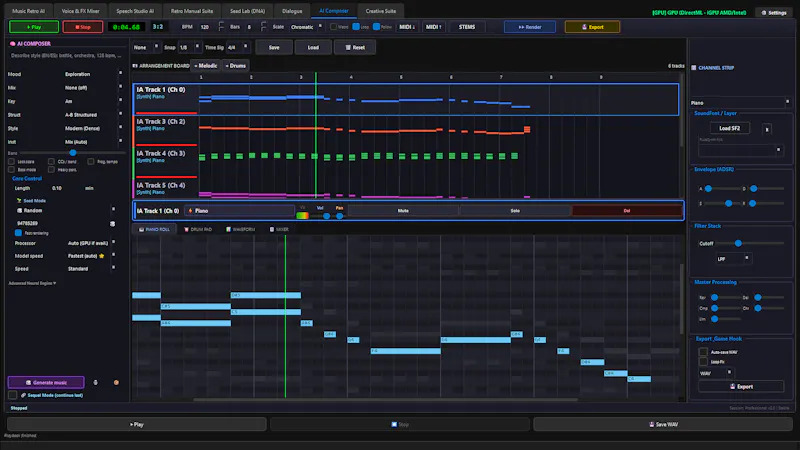
Task: Open the Mix dropdown showing None (off)
Action: (x=93, y=88)
